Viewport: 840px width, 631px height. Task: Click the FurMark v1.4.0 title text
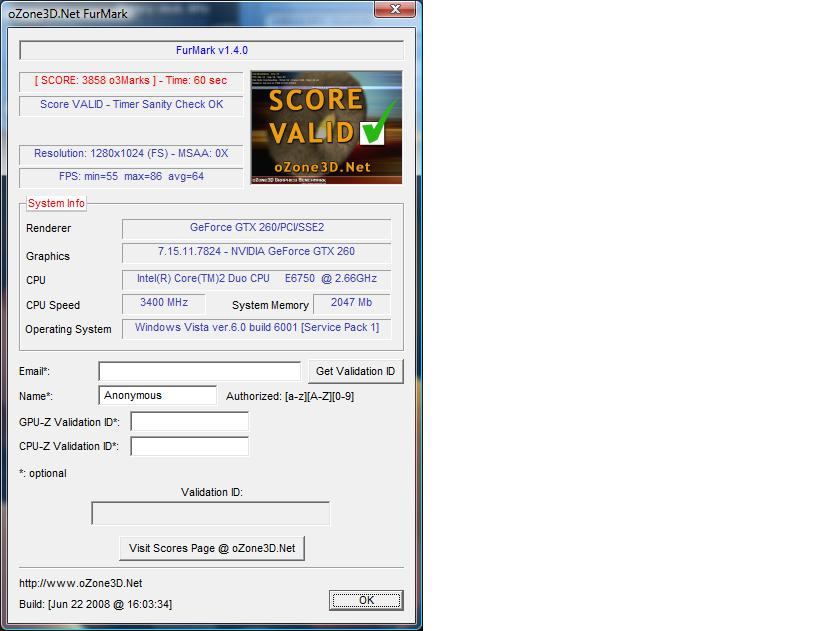coord(212,50)
